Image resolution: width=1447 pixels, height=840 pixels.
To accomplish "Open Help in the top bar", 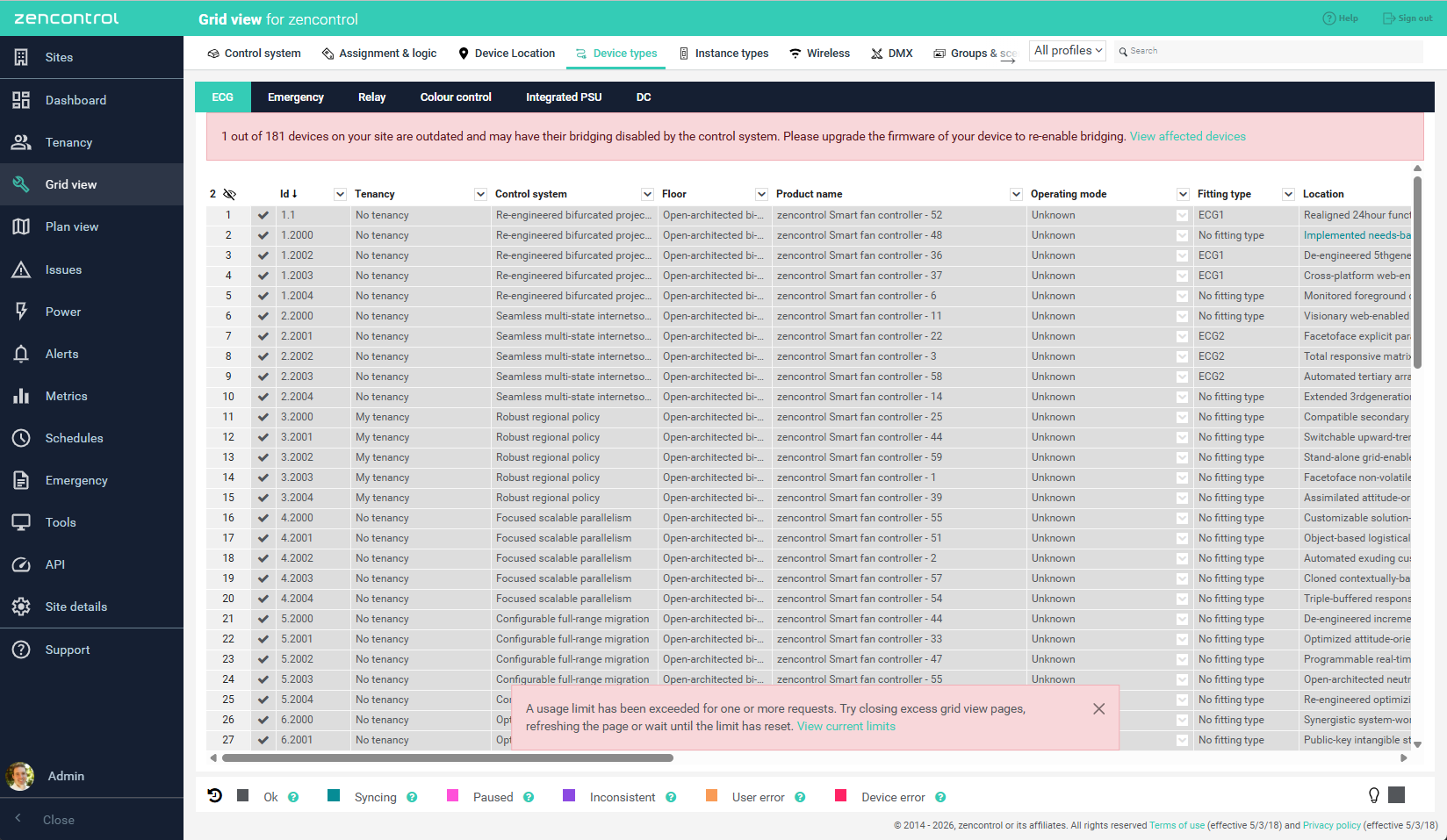I will [x=1341, y=18].
